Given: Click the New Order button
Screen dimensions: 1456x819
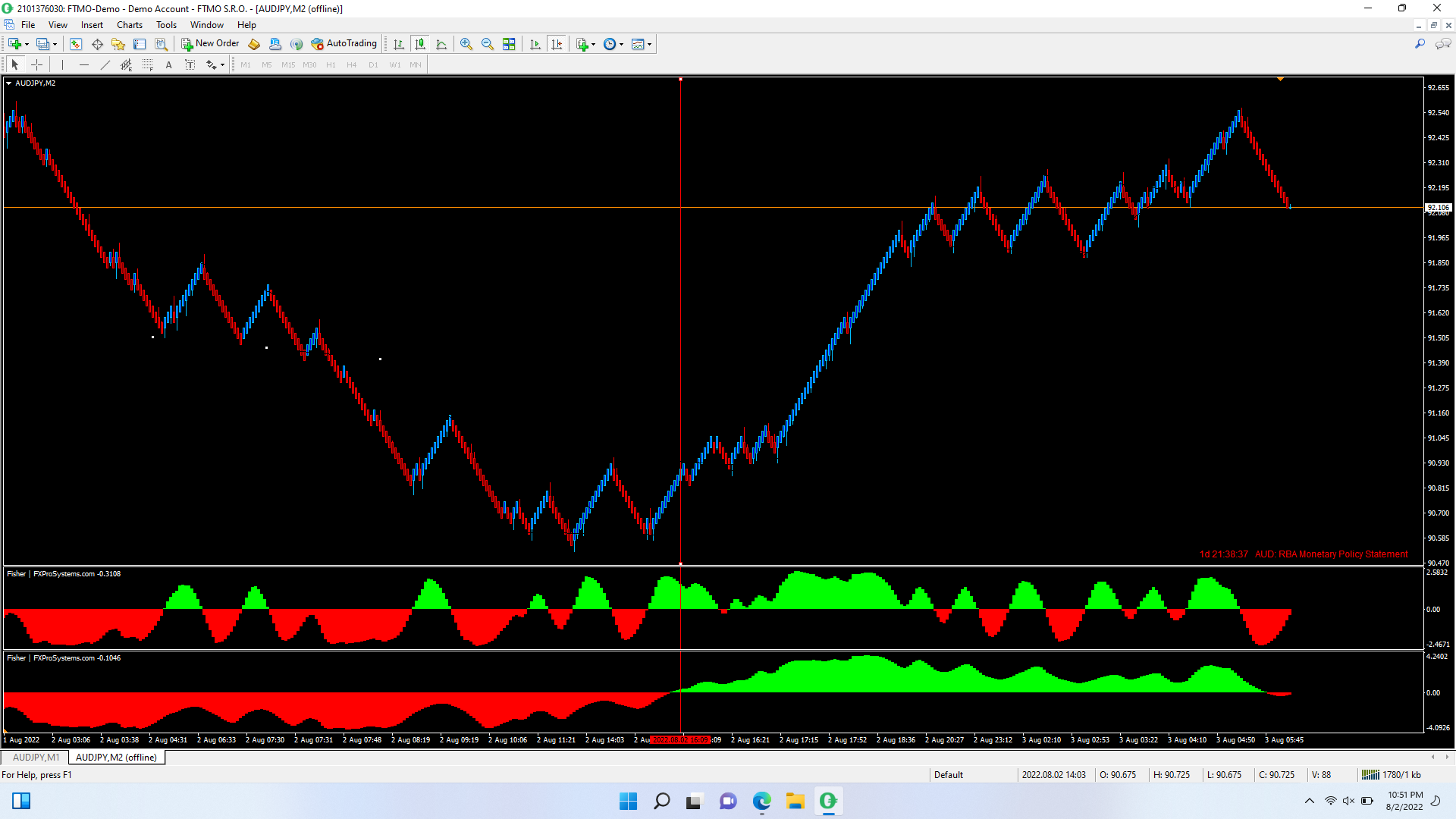Looking at the screenshot, I should pos(210,44).
